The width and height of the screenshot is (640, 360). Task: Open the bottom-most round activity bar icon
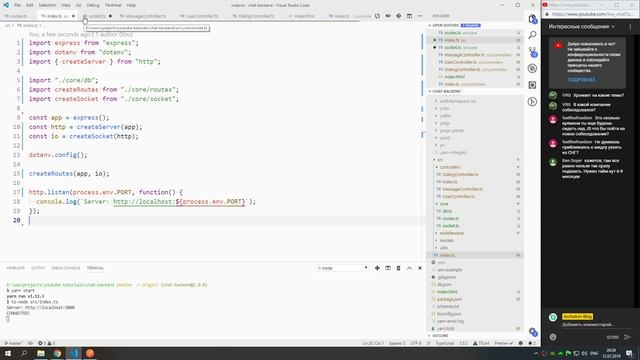pyautogui.click(x=532, y=102)
